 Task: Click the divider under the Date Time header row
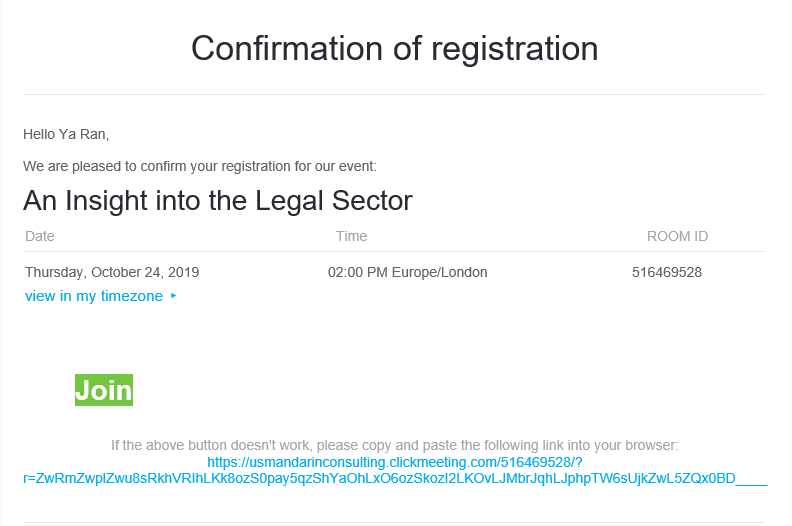click(x=394, y=251)
